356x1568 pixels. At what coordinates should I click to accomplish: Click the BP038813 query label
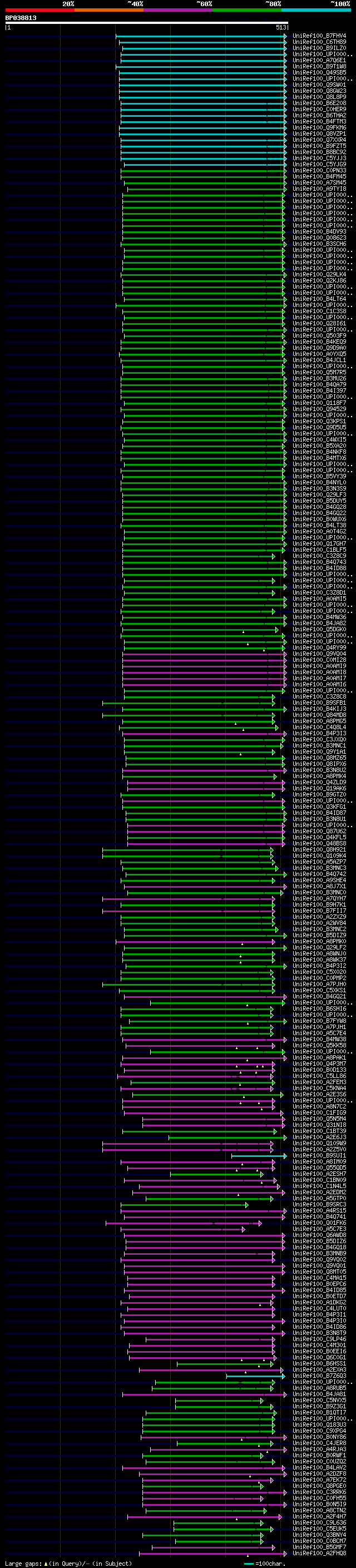click(21, 18)
